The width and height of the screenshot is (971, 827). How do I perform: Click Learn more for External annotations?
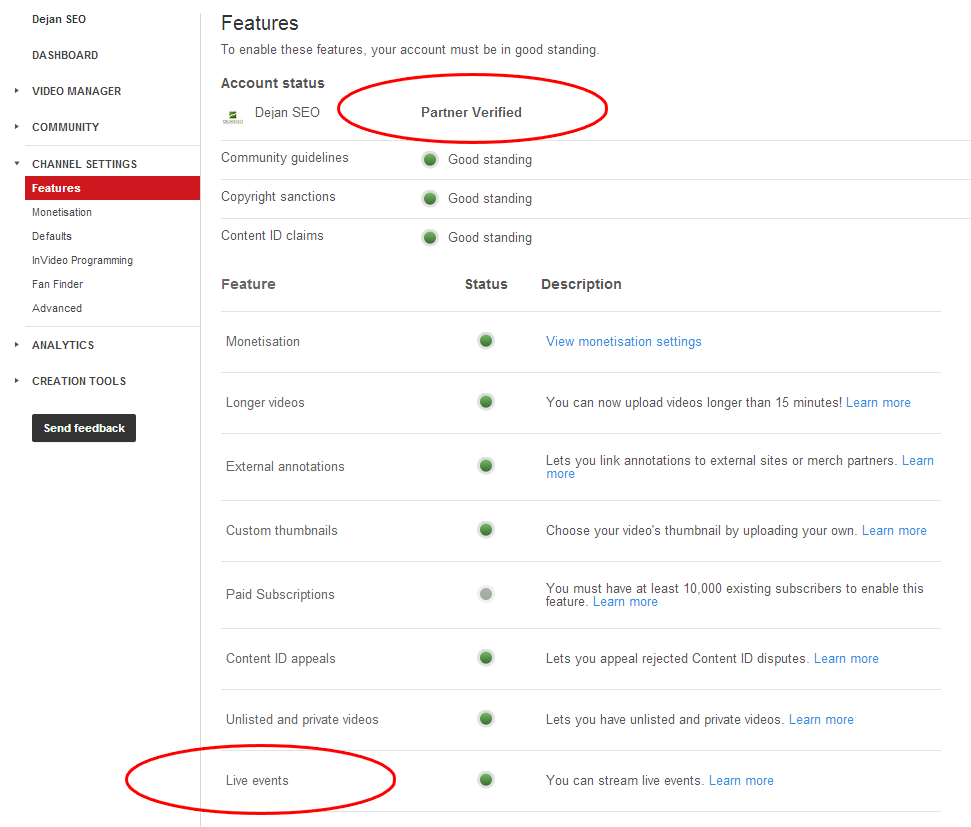[x=918, y=460]
